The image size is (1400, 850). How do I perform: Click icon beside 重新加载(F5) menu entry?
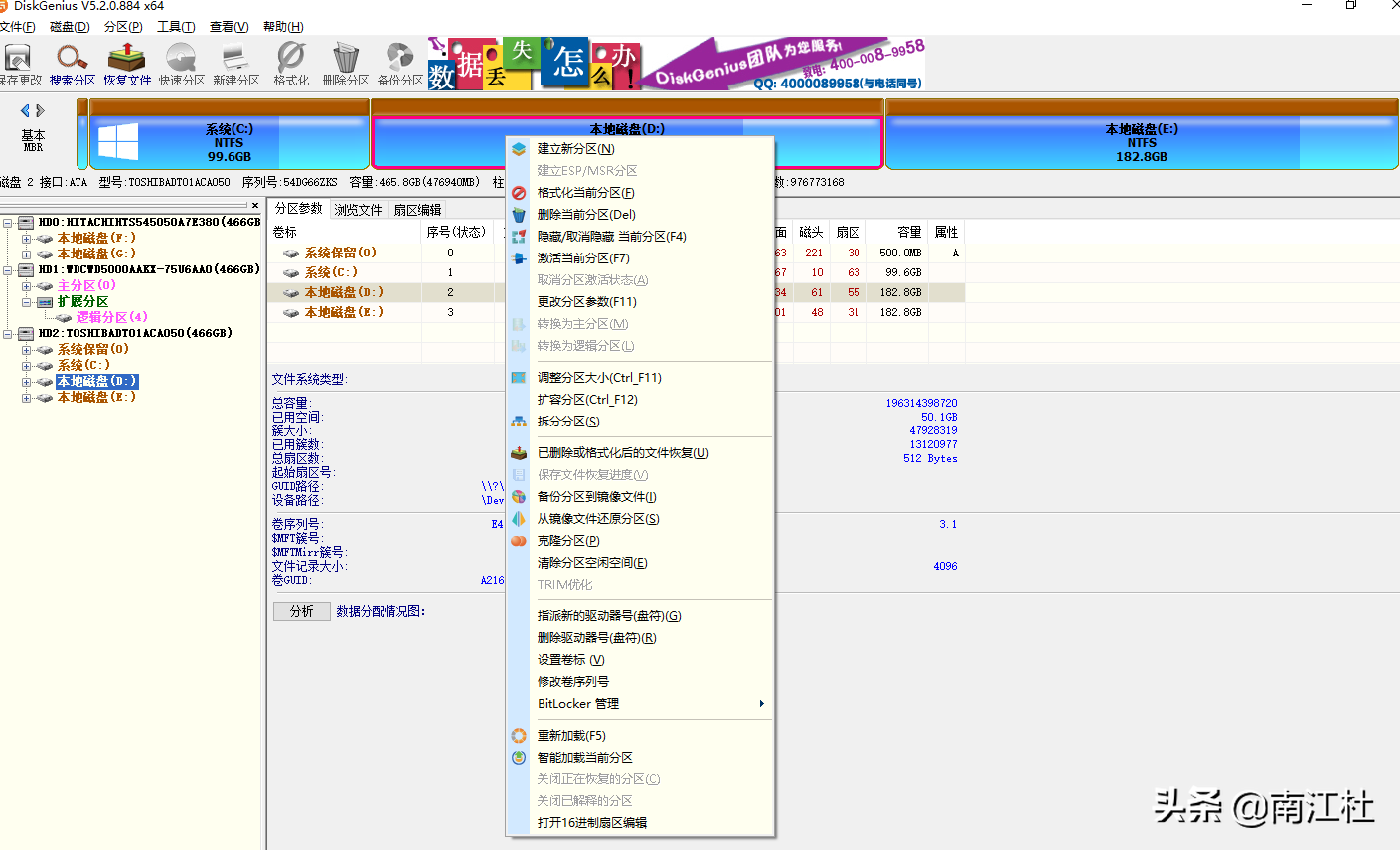point(519,736)
